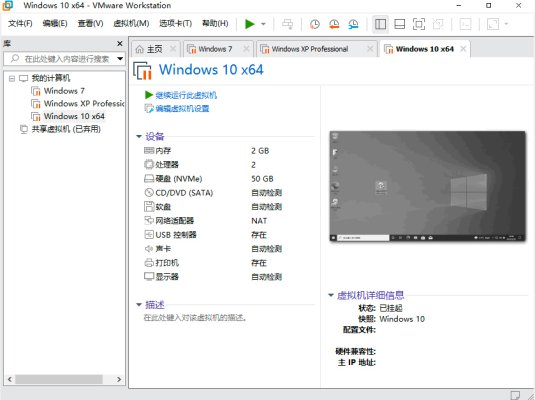Open the stretch display dropdown arrow
The height and width of the screenshot is (400, 535).
[506, 24]
